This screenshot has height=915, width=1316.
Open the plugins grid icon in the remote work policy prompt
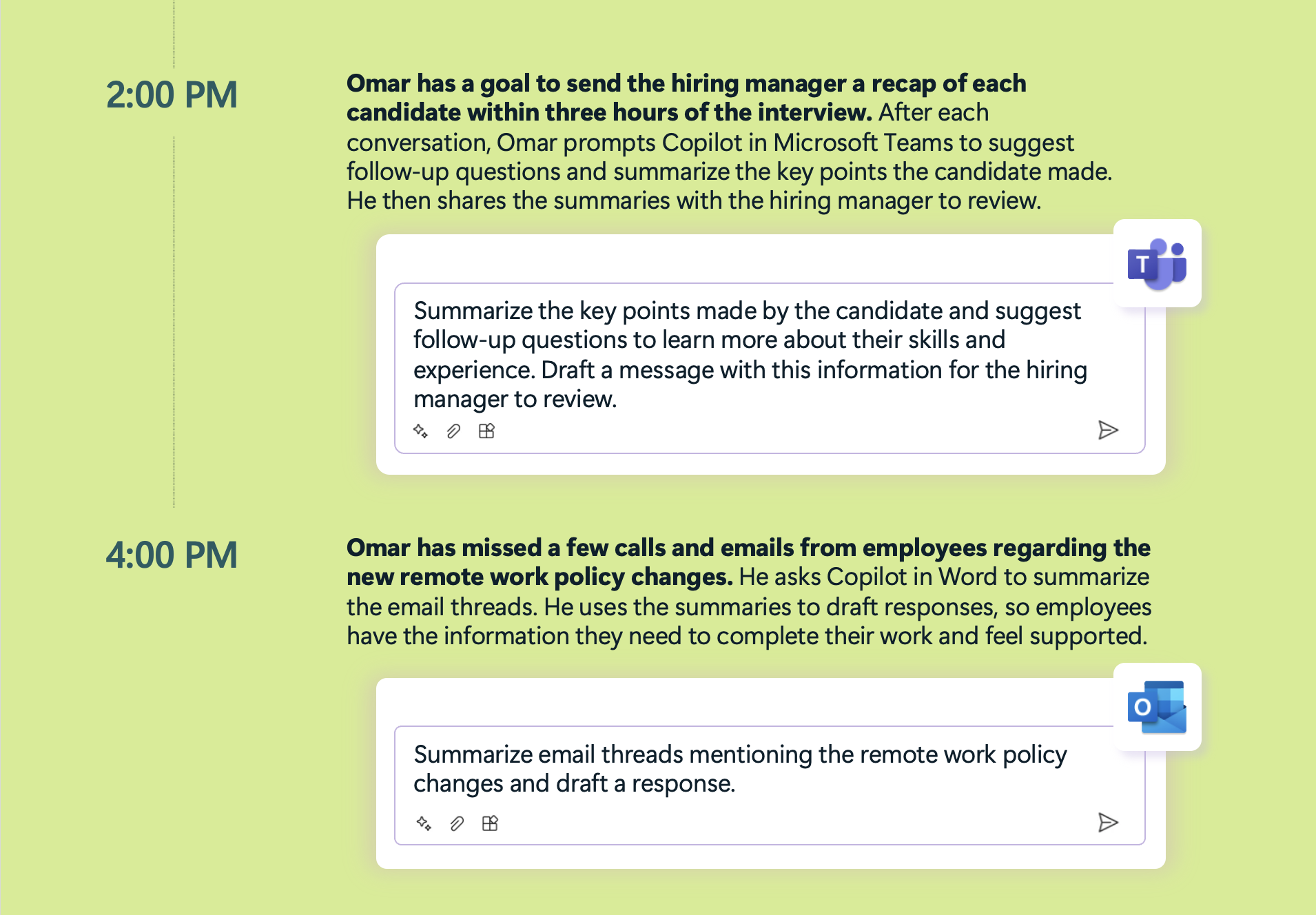coord(490,823)
